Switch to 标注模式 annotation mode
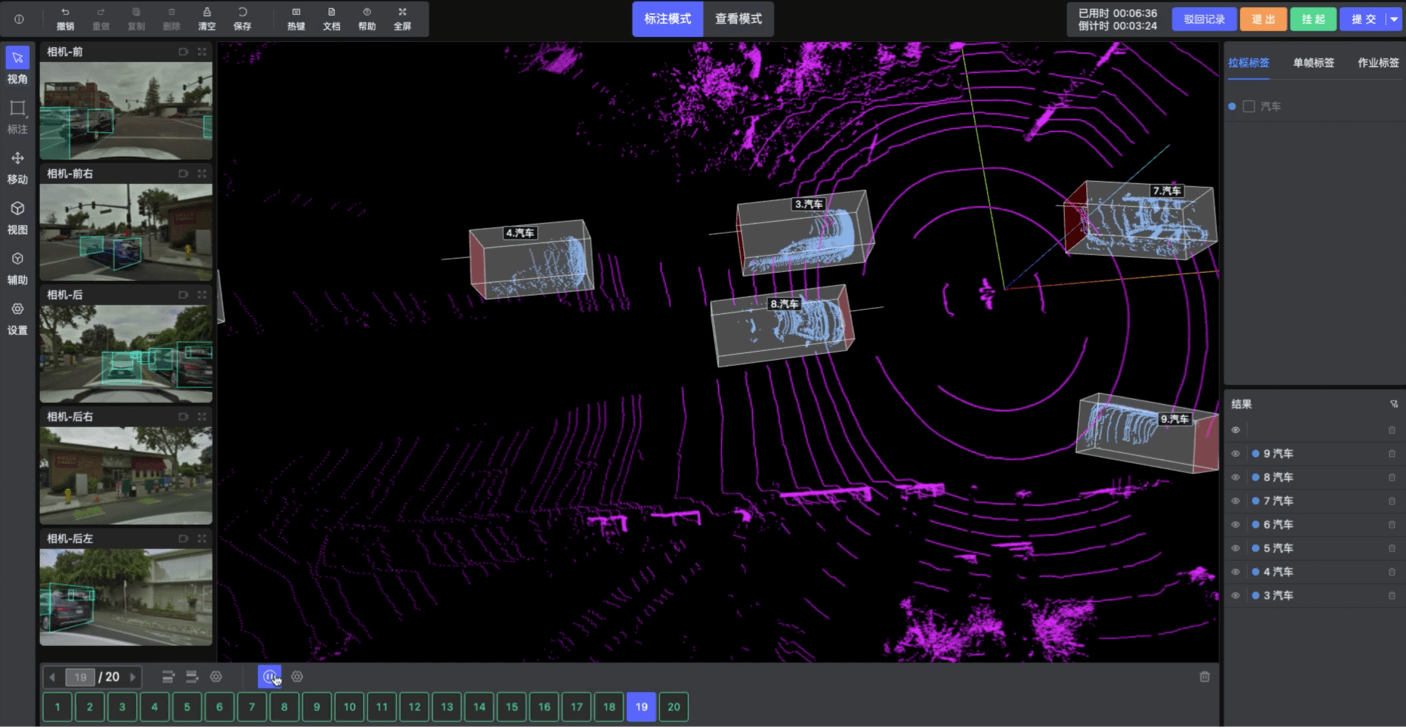This screenshot has width=1406, height=728. [667, 19]
